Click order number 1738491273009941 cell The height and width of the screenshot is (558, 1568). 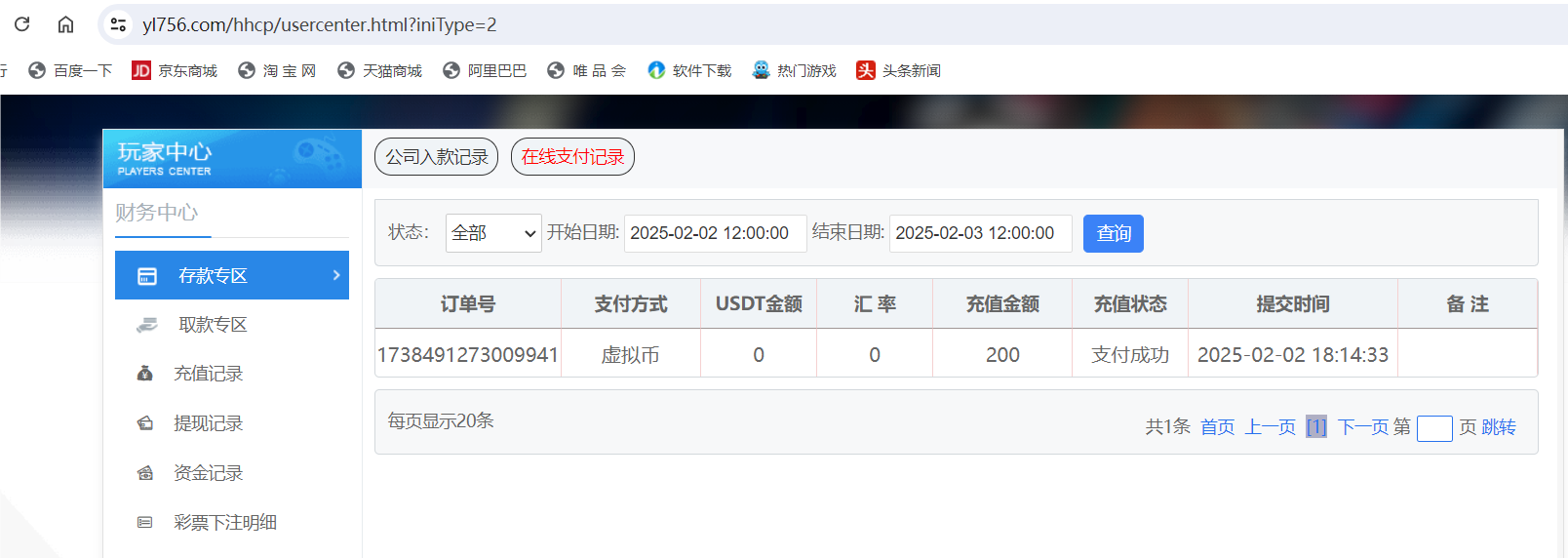pyautogui.click(x=468, y=354)
